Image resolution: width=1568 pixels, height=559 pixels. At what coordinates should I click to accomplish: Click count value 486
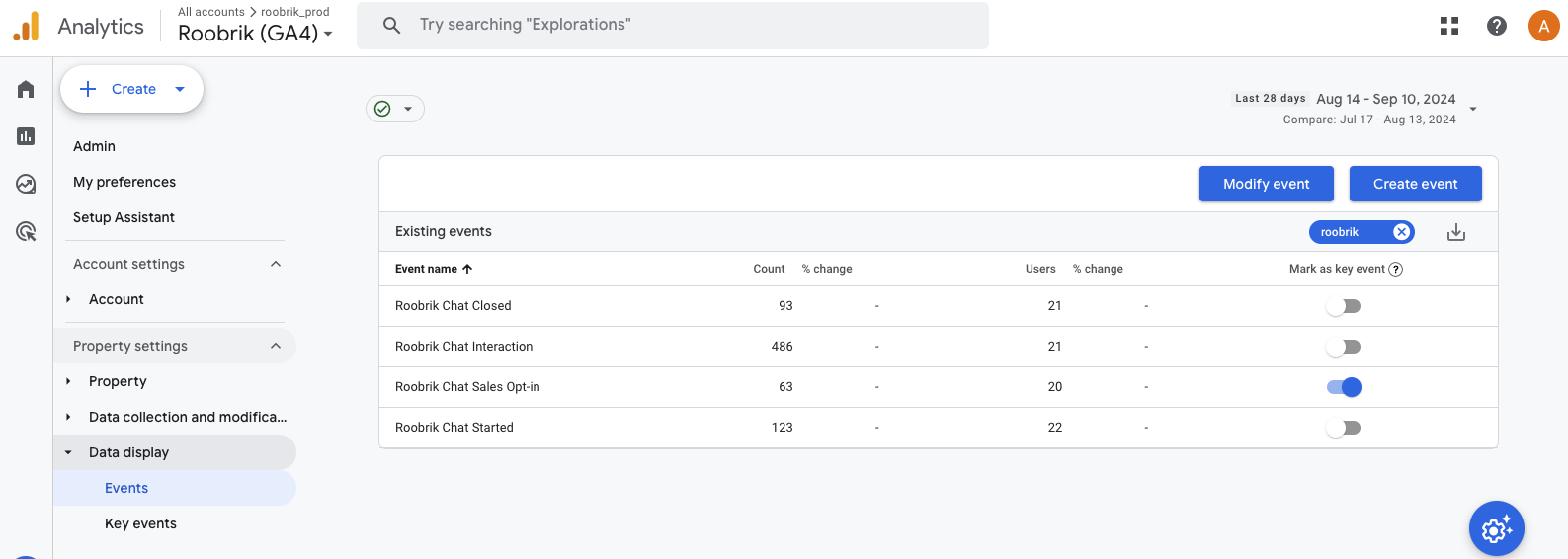(783, 347)
